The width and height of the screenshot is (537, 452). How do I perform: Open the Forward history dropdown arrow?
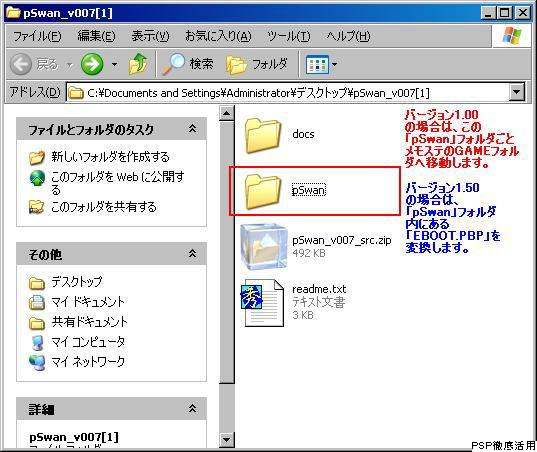pos(114,64)
